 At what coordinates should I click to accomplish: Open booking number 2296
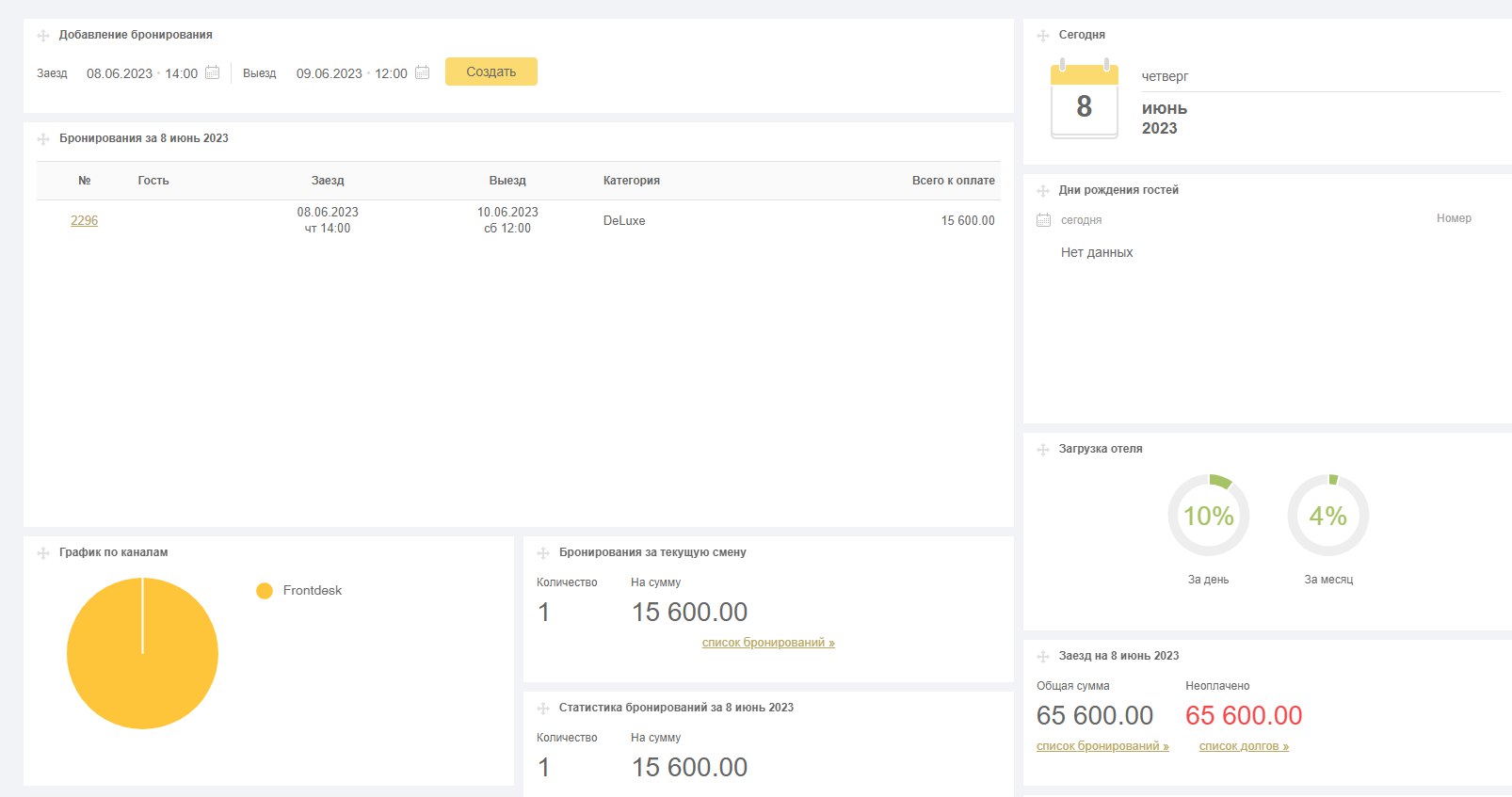click(85, 220)
